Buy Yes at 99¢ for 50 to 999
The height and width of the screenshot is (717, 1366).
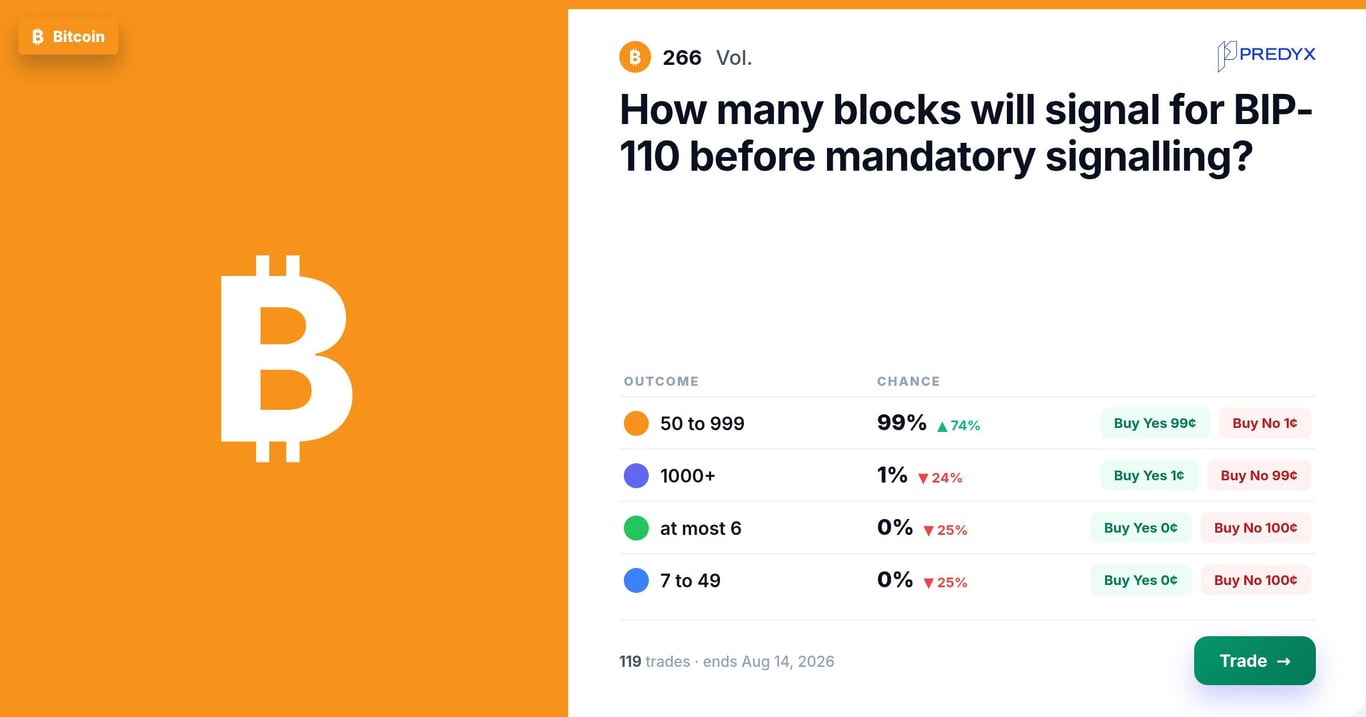click(x=1155, y=423)
